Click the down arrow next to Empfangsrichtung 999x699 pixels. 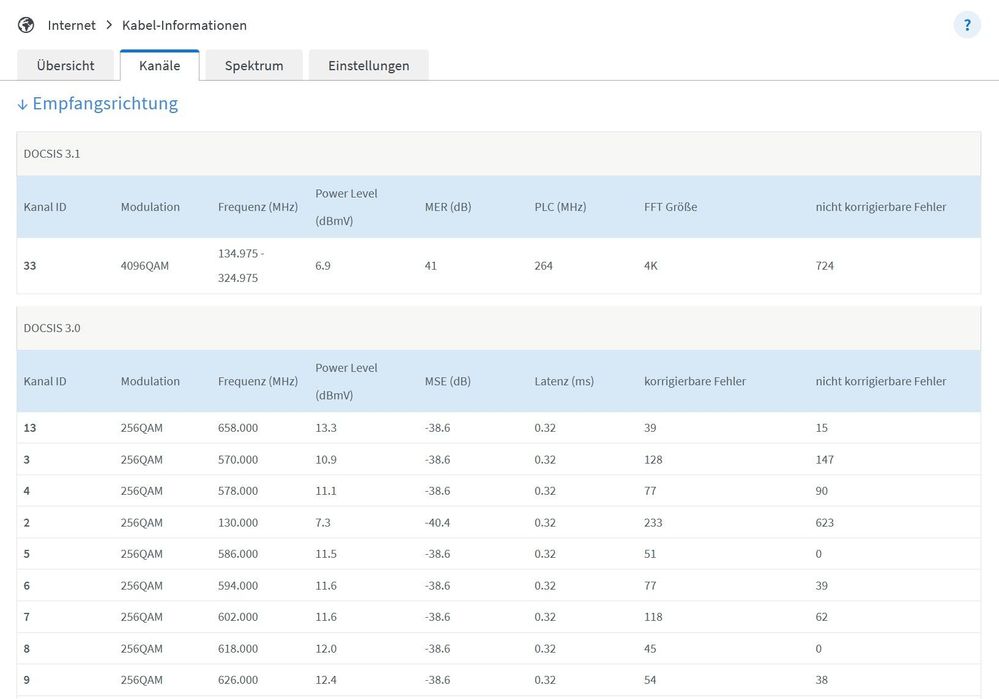[x=23, y=103]
